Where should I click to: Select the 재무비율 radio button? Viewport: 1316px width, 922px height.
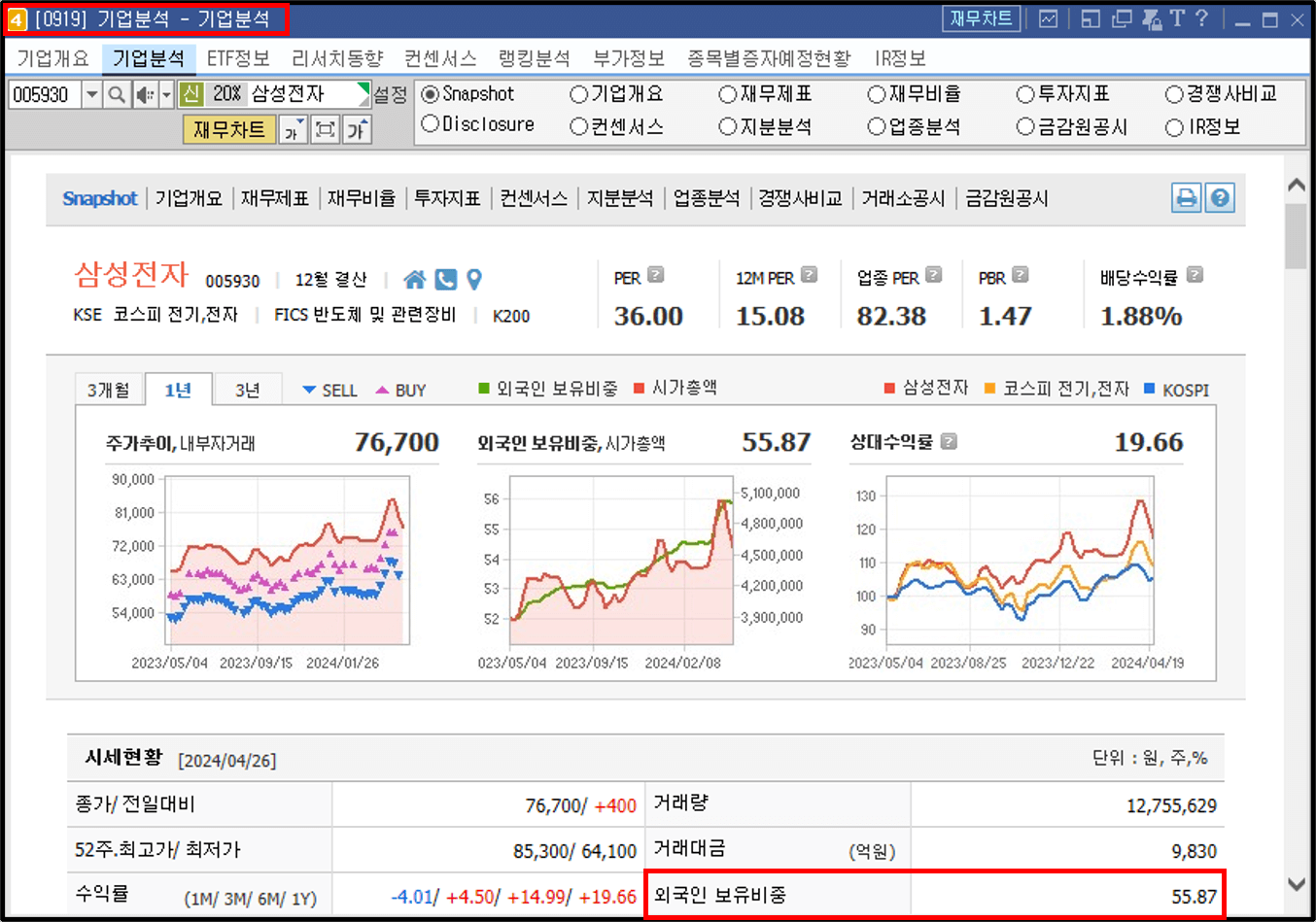tap(879, 93)
